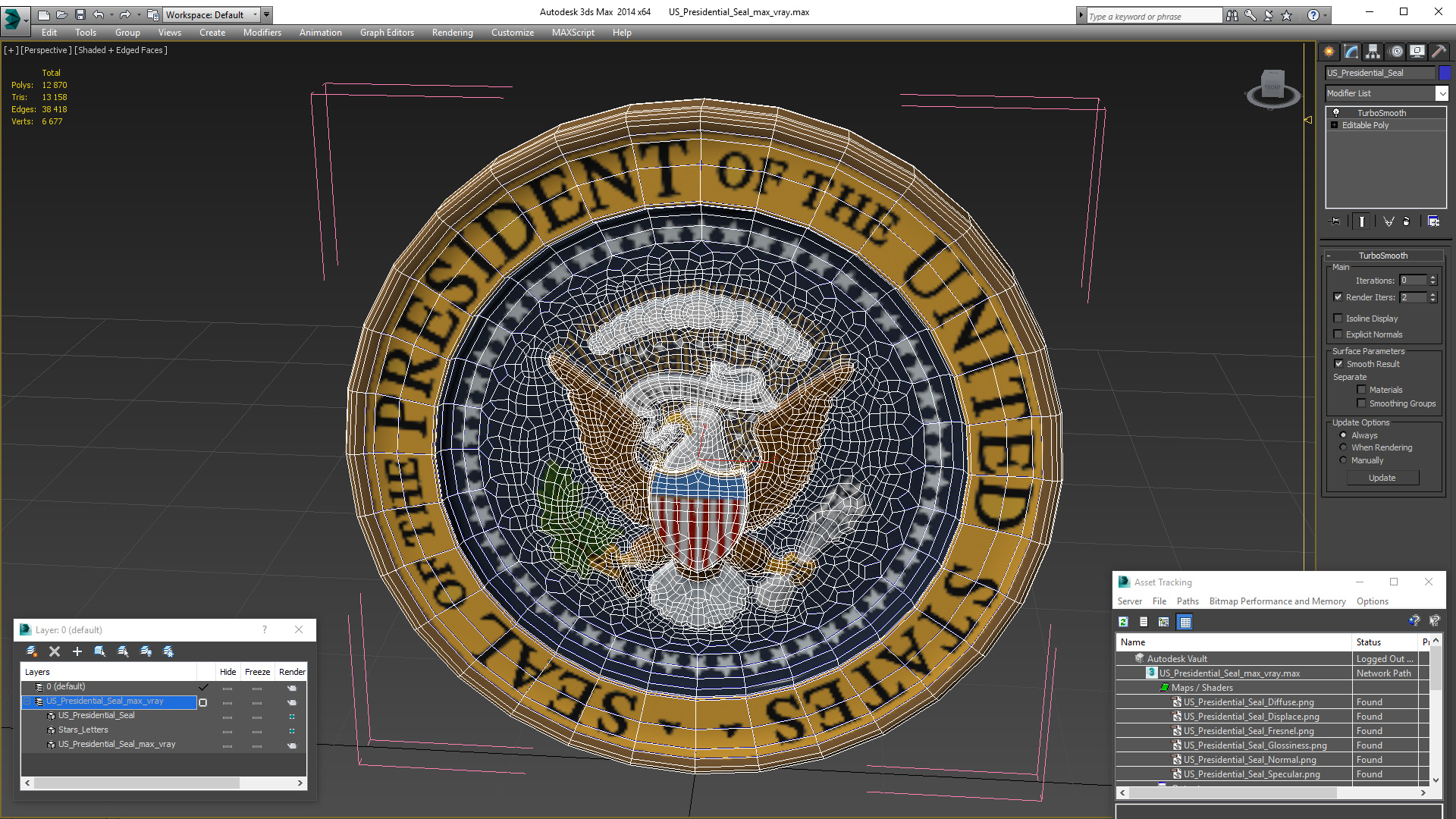Open the Motion command panel tab
The height and width of the screenshot is (819, 1456).
tap(1396, 52)
